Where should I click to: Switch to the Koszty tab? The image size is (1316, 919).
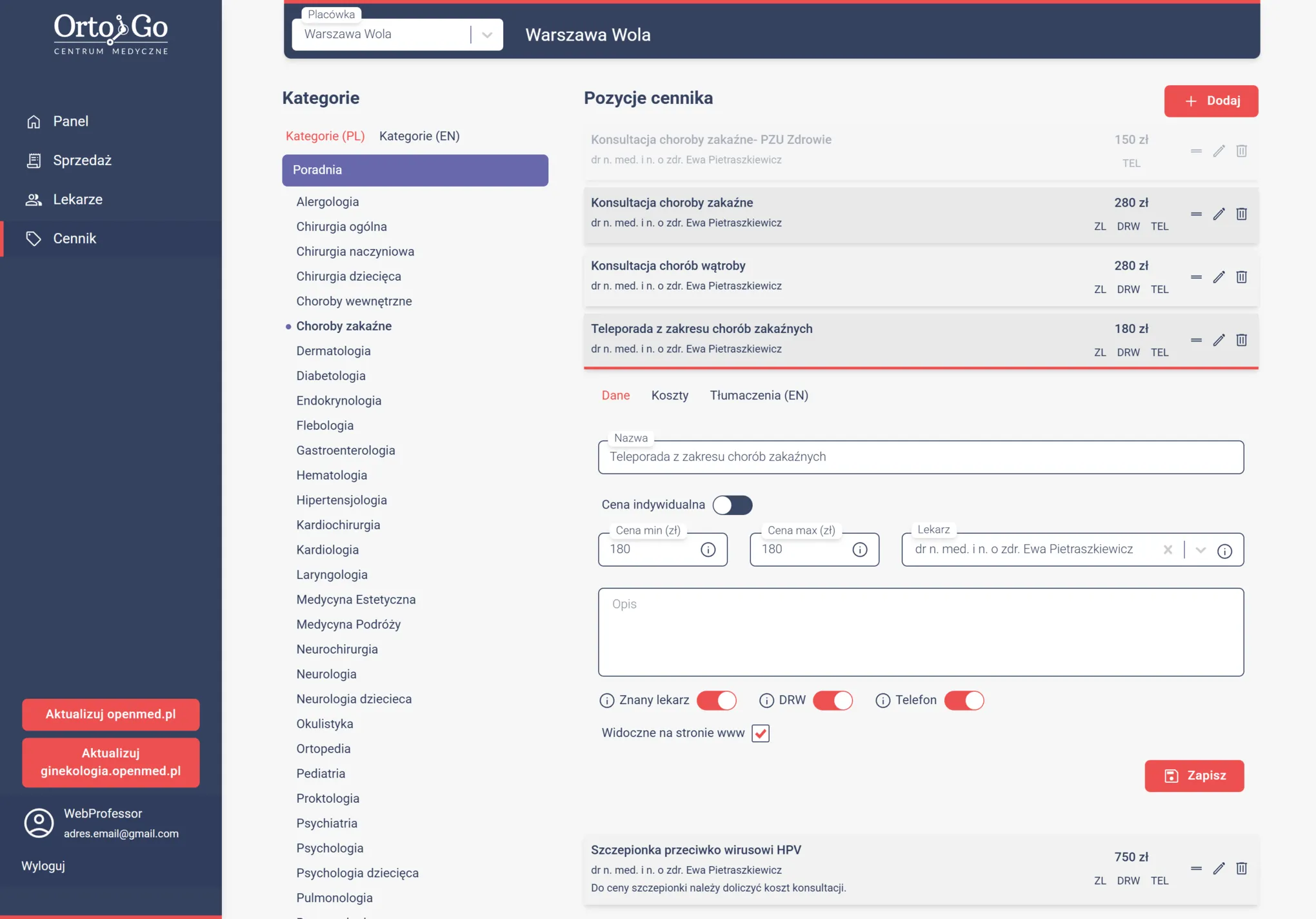pyautogui.click(x=670, y=395)
